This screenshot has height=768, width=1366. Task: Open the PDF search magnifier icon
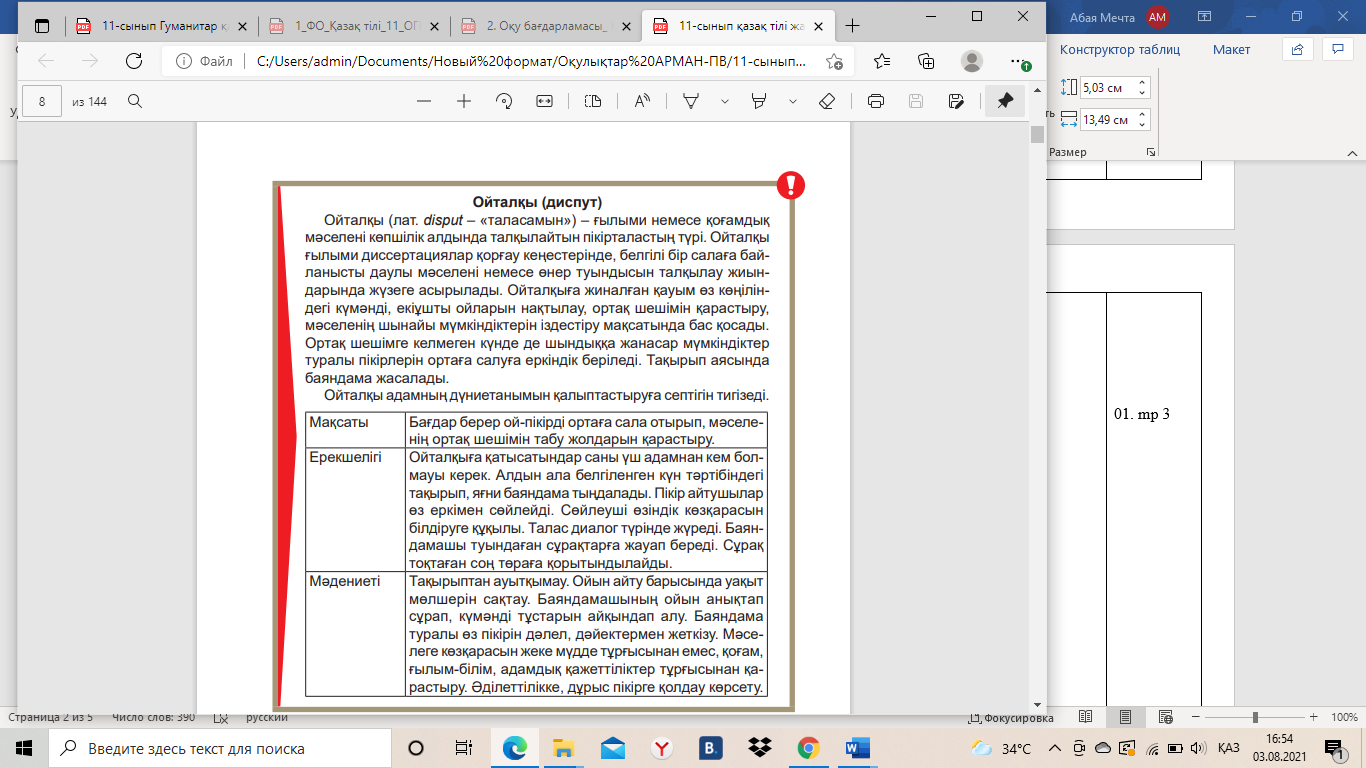pos(134,101)
